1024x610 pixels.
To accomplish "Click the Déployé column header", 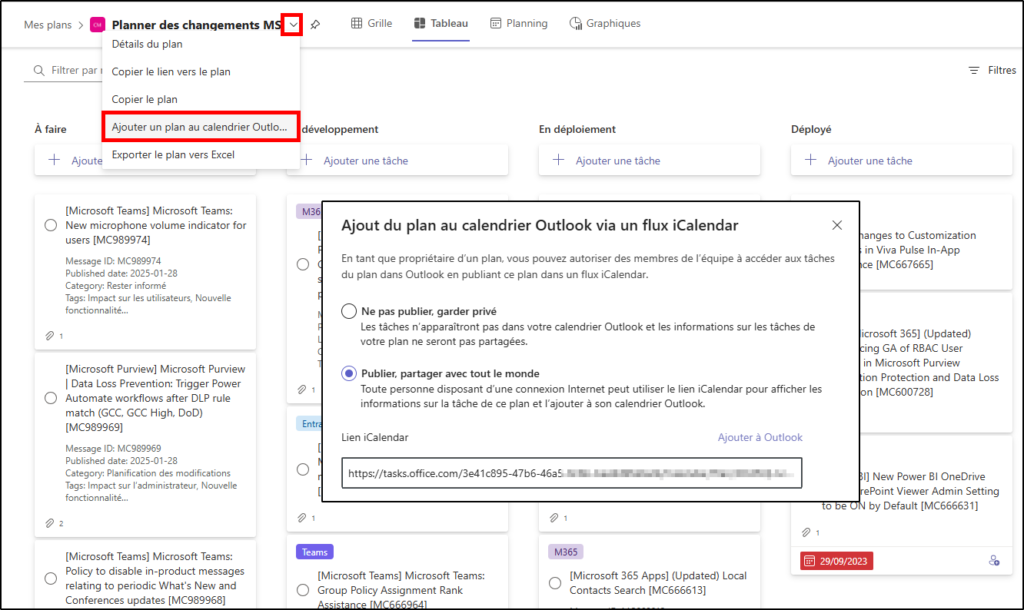I will tap(811, 129).
